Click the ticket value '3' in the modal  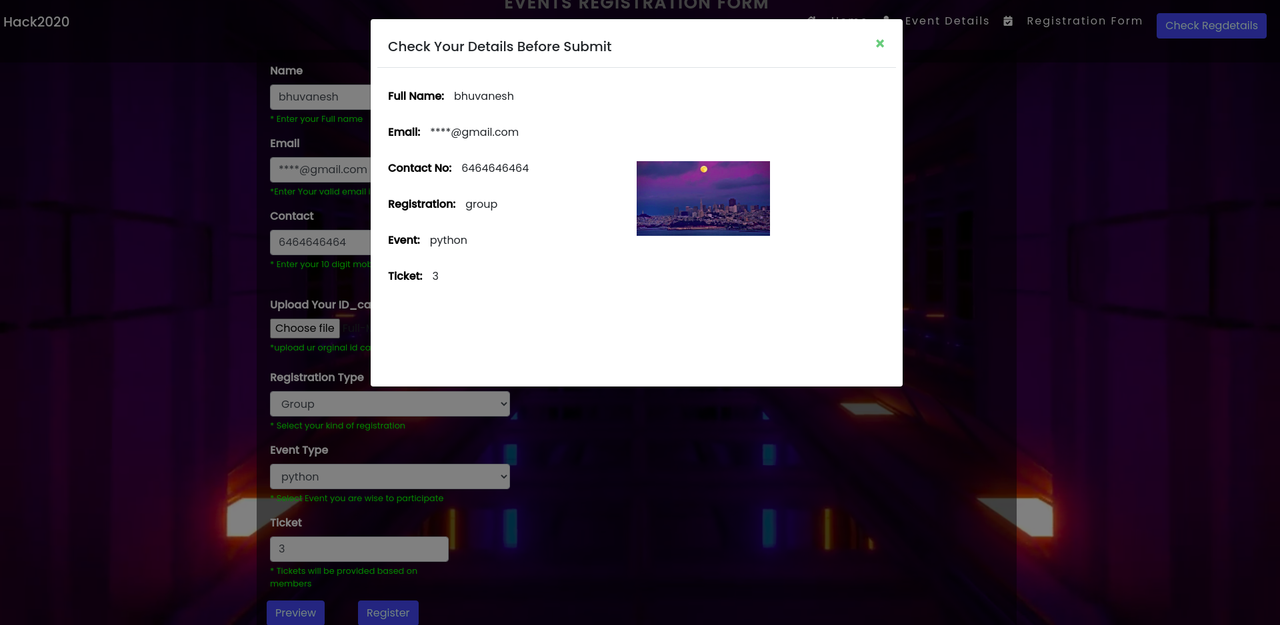point(435,276)
